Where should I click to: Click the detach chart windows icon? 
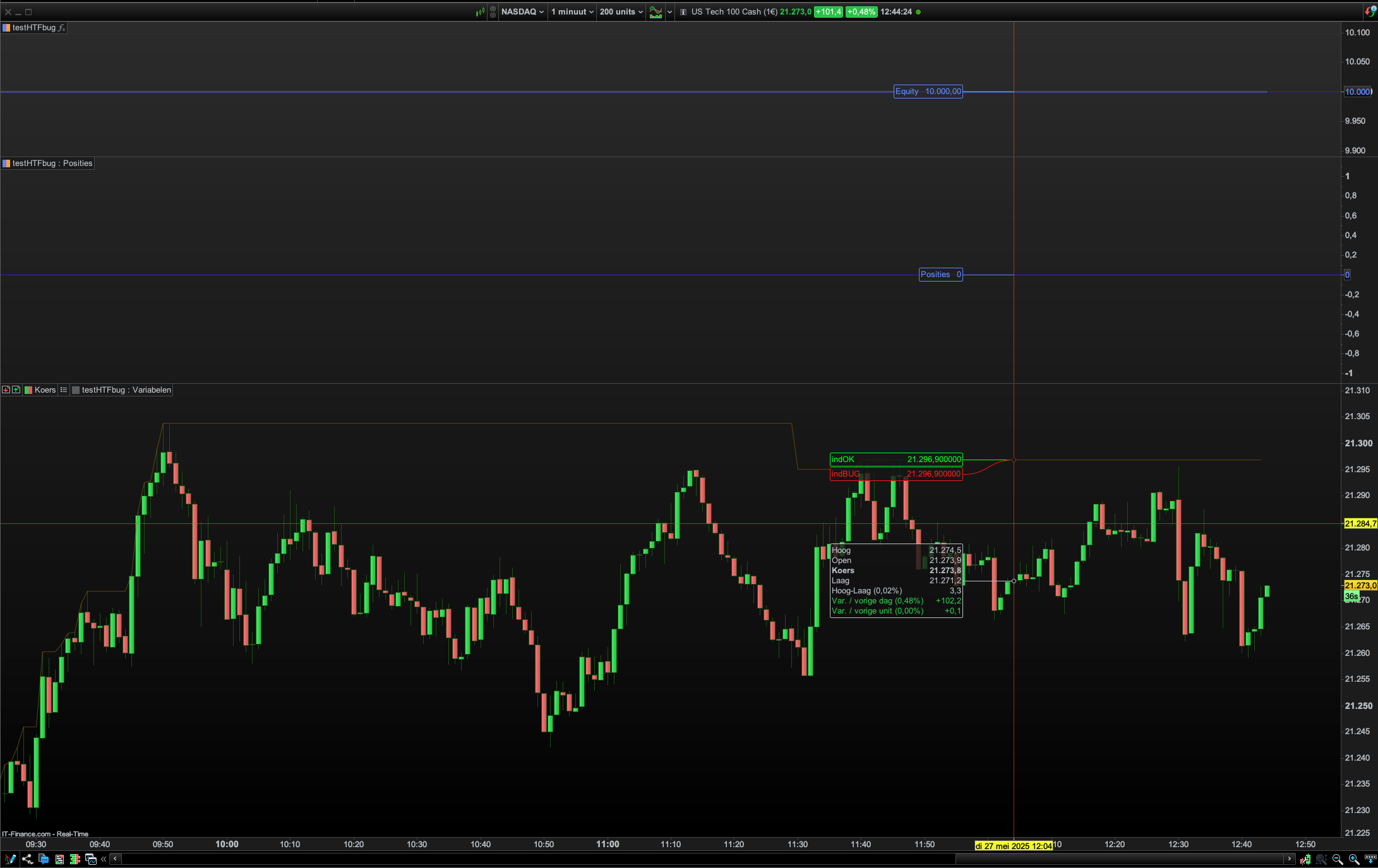coord(91,859)
